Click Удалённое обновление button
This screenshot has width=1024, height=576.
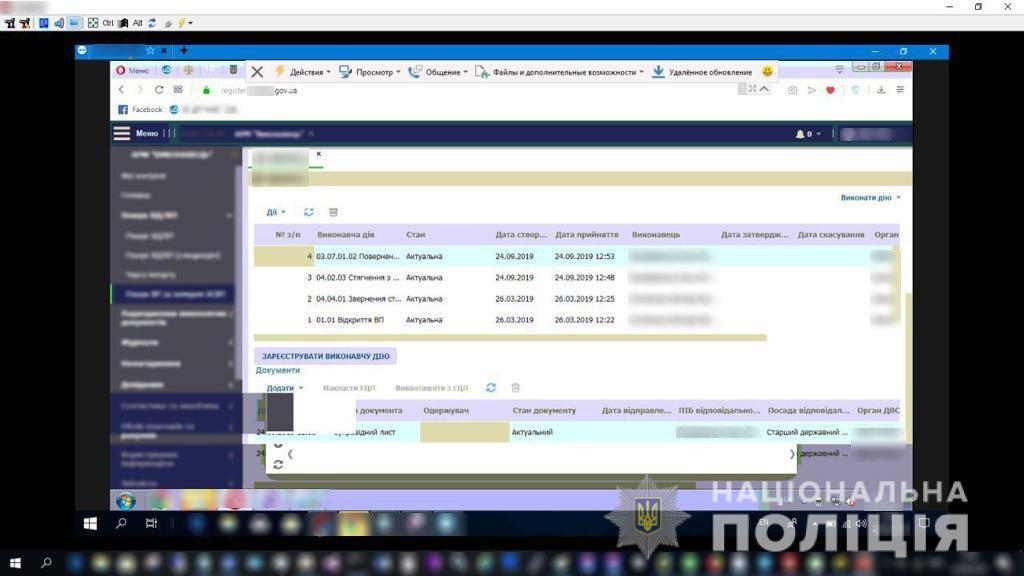703,72
